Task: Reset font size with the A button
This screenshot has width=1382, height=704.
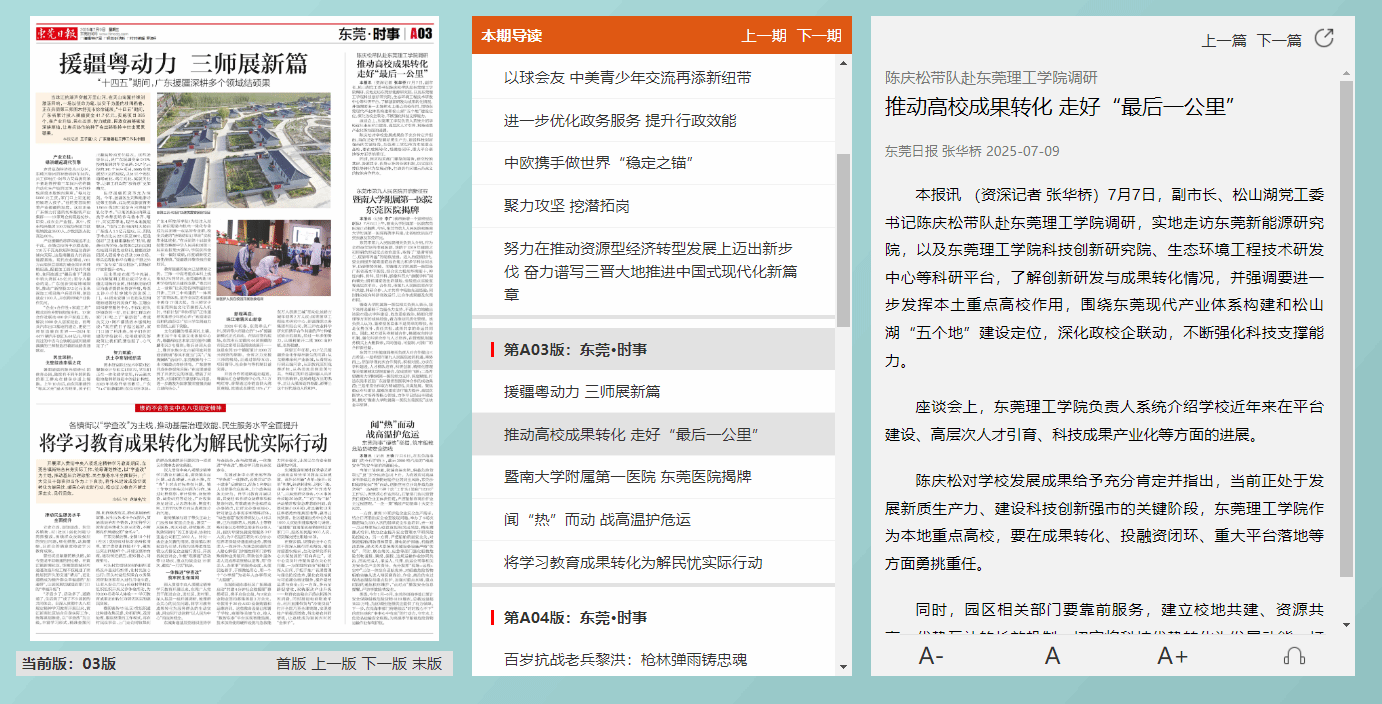Action: point(1052,656)
